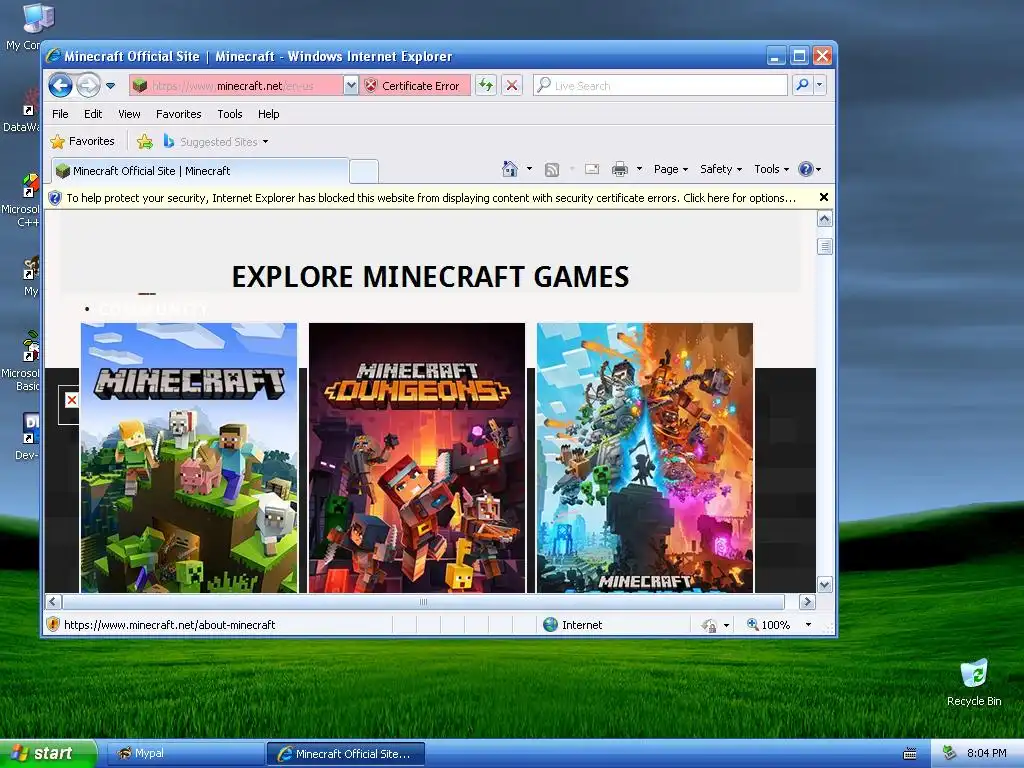Open the Favorites menu
The height and width of the screenshot is (768, 1024).
click(x=178, y=114)
